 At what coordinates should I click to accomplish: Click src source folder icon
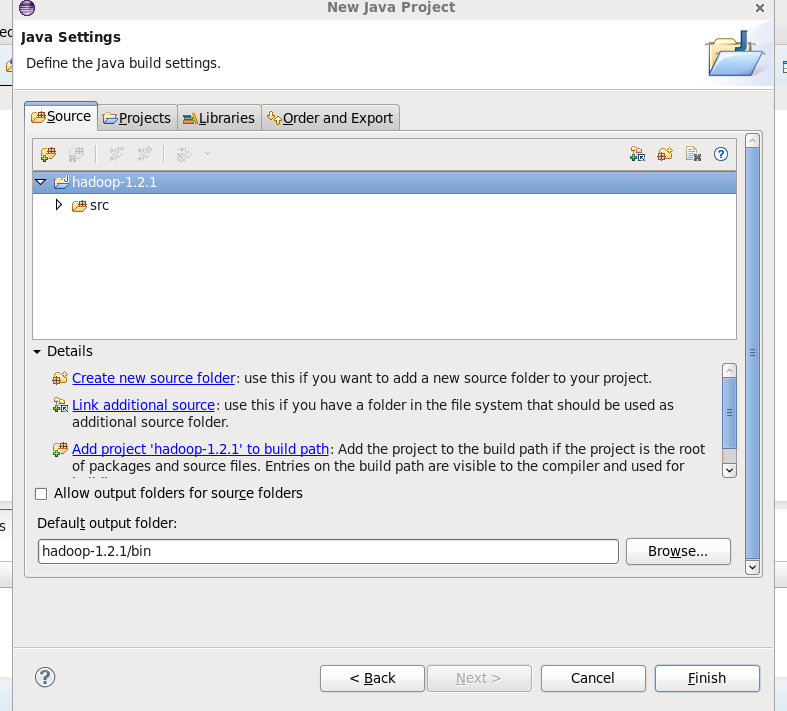tap(79, 206)
